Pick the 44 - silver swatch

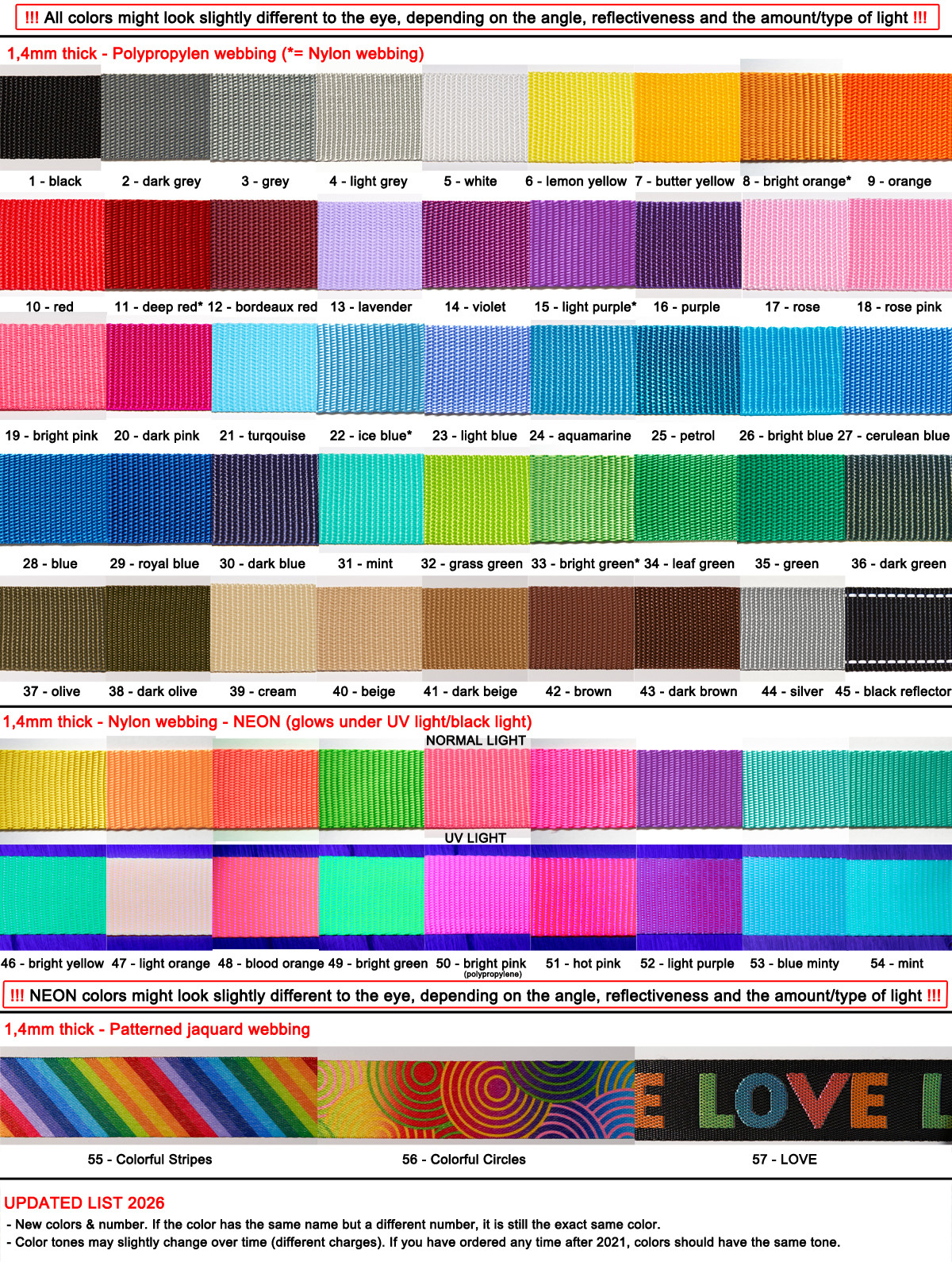point(793,629)
